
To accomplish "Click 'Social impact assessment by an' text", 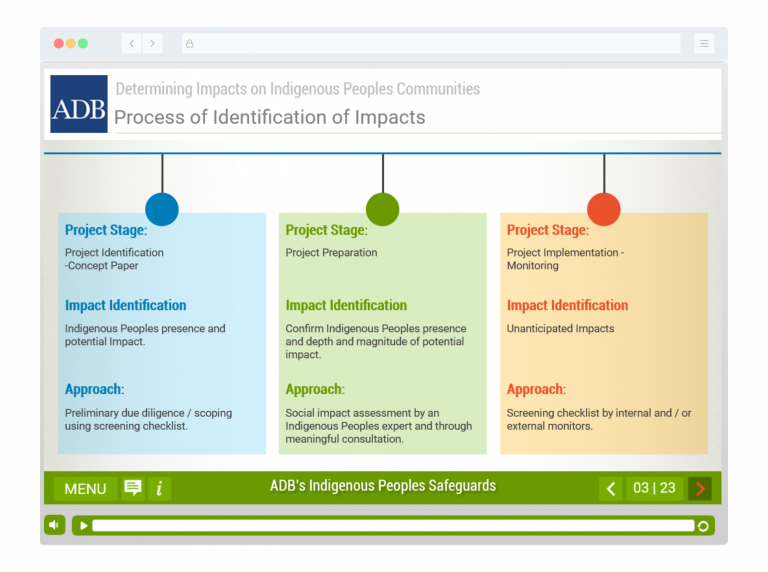I will tap(362, 413).
